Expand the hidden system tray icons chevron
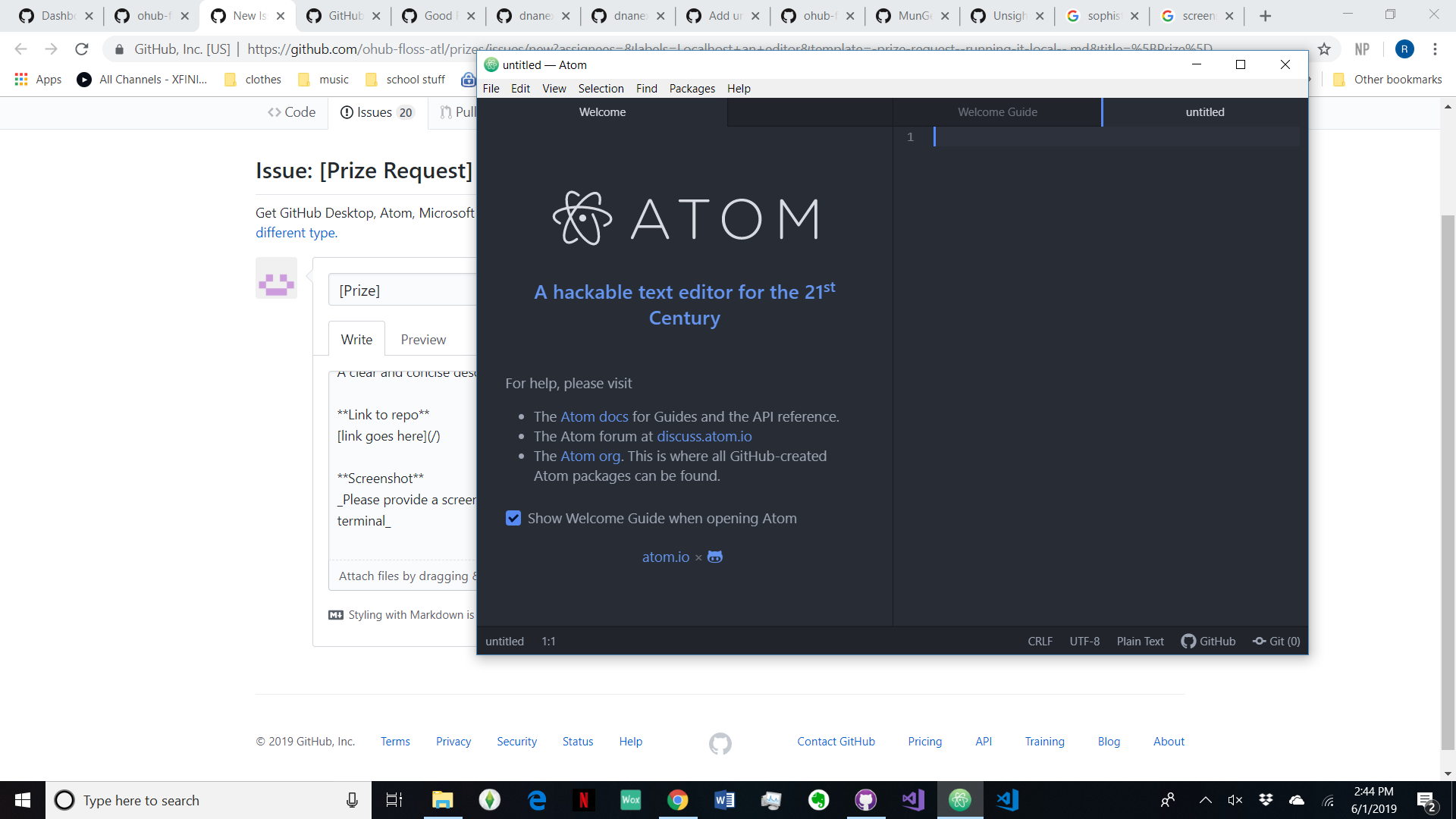This screenshot has height=819, width=1456. tap(1205, 800)
